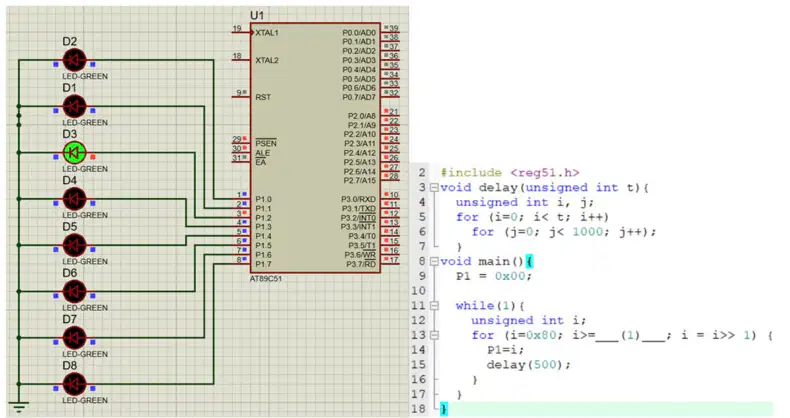Select the D2 LED component

coord(74,60)
